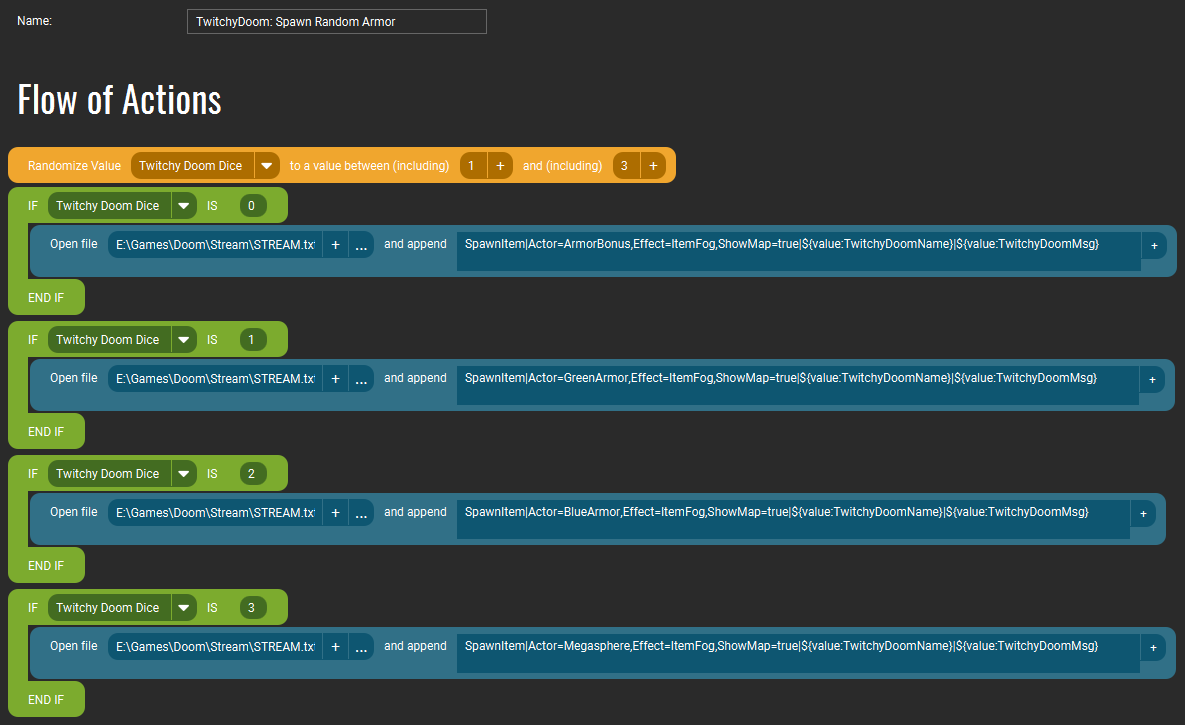The height and width of the screenshot is (725, 1185).
Task: Edit the maximum value field 3
Action: [x=626, y=166]
